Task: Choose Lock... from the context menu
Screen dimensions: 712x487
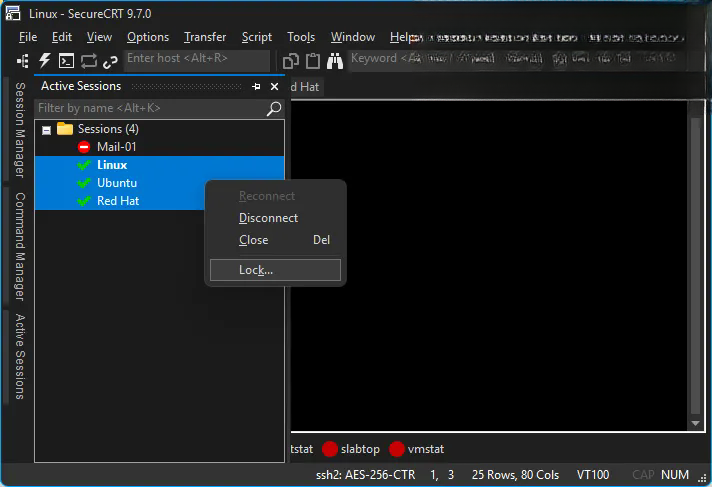Action: pyautogui.click(x=275, y=270)
